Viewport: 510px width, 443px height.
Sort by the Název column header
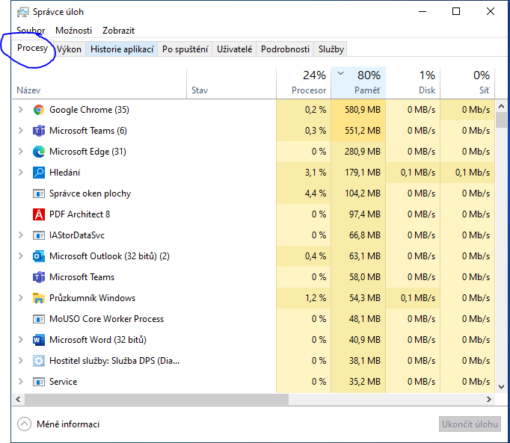(99, 83)
